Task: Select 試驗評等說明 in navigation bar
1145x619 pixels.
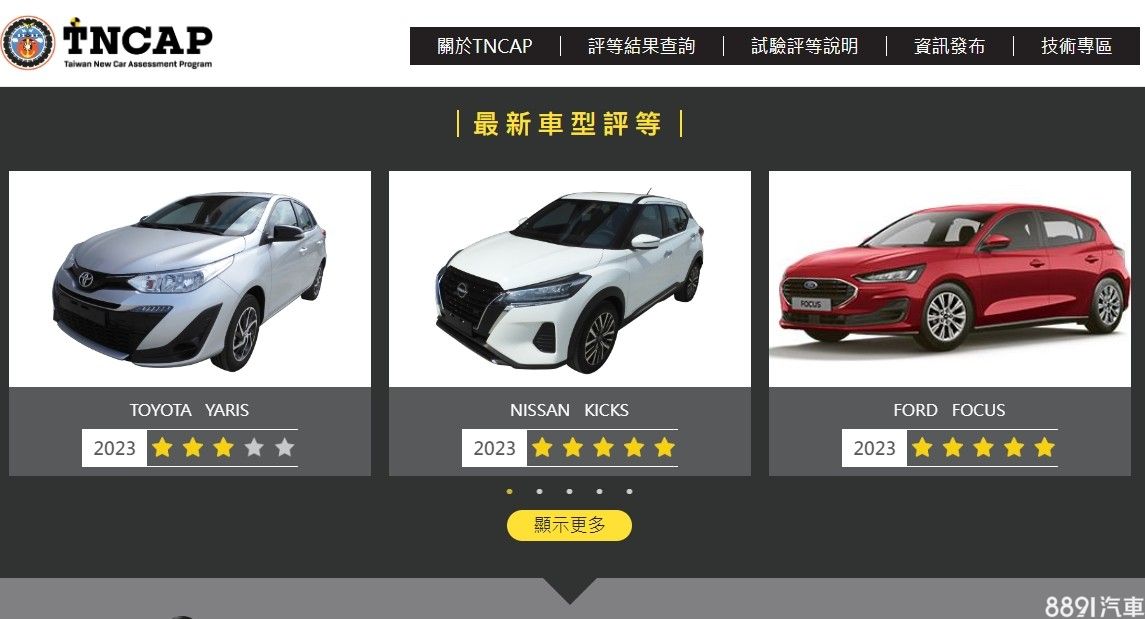Action: [804, 46]
